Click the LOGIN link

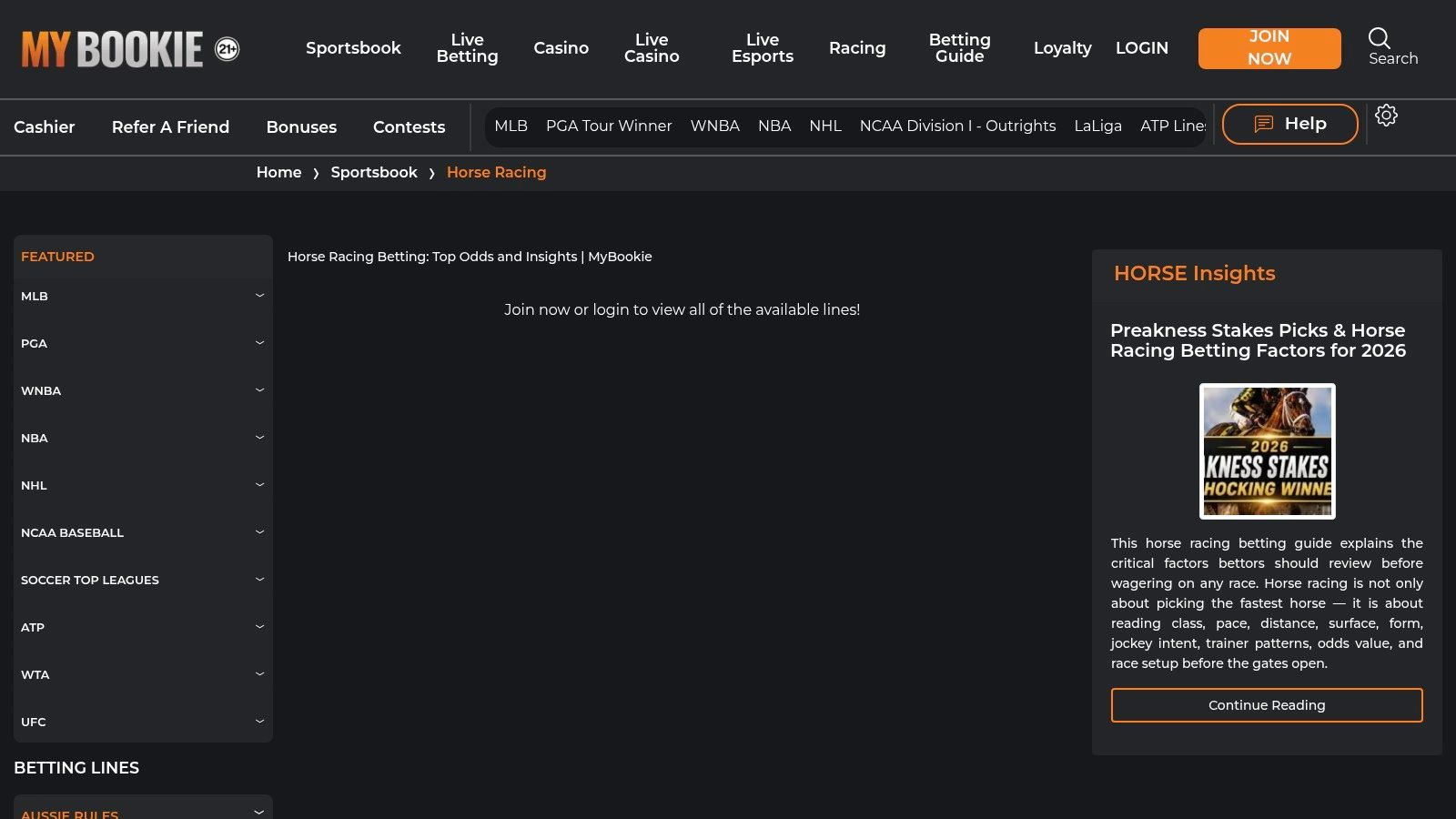coord(1142,48)
